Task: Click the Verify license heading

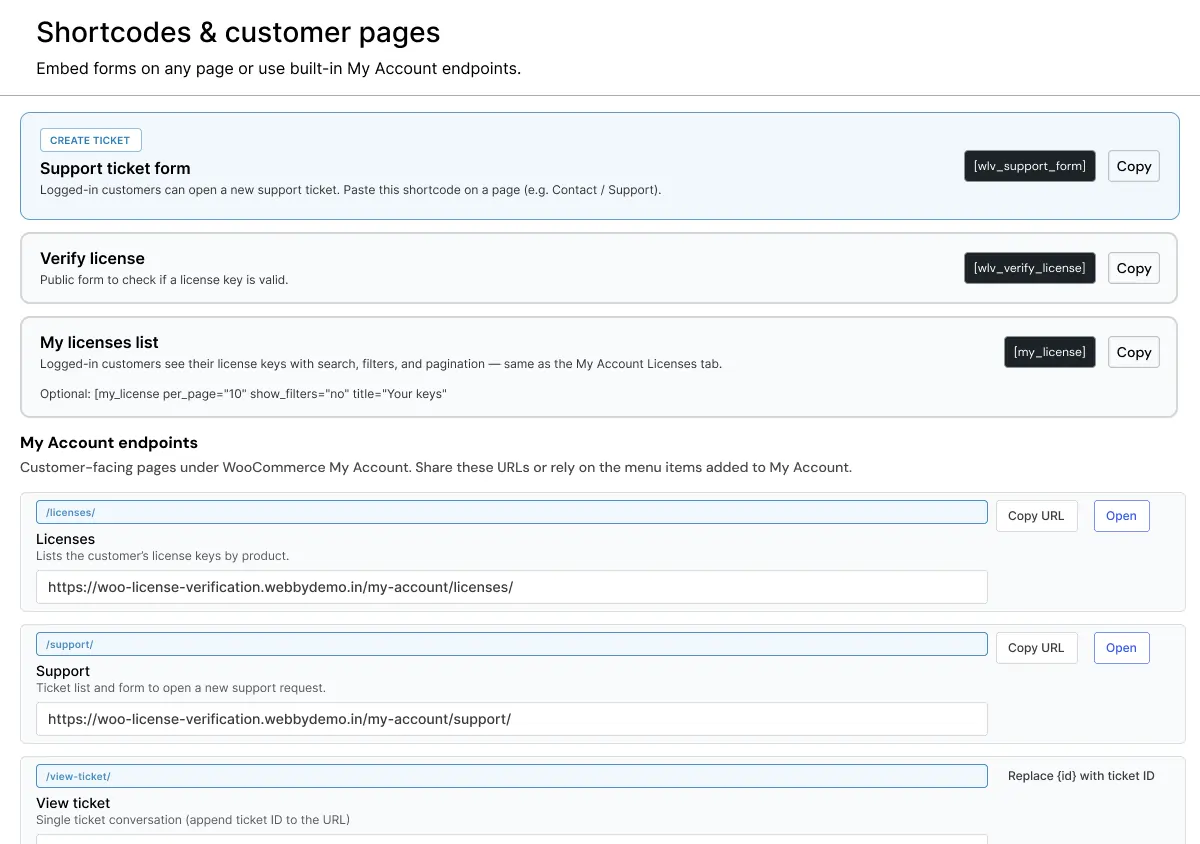Action: [x=92, y=258]
